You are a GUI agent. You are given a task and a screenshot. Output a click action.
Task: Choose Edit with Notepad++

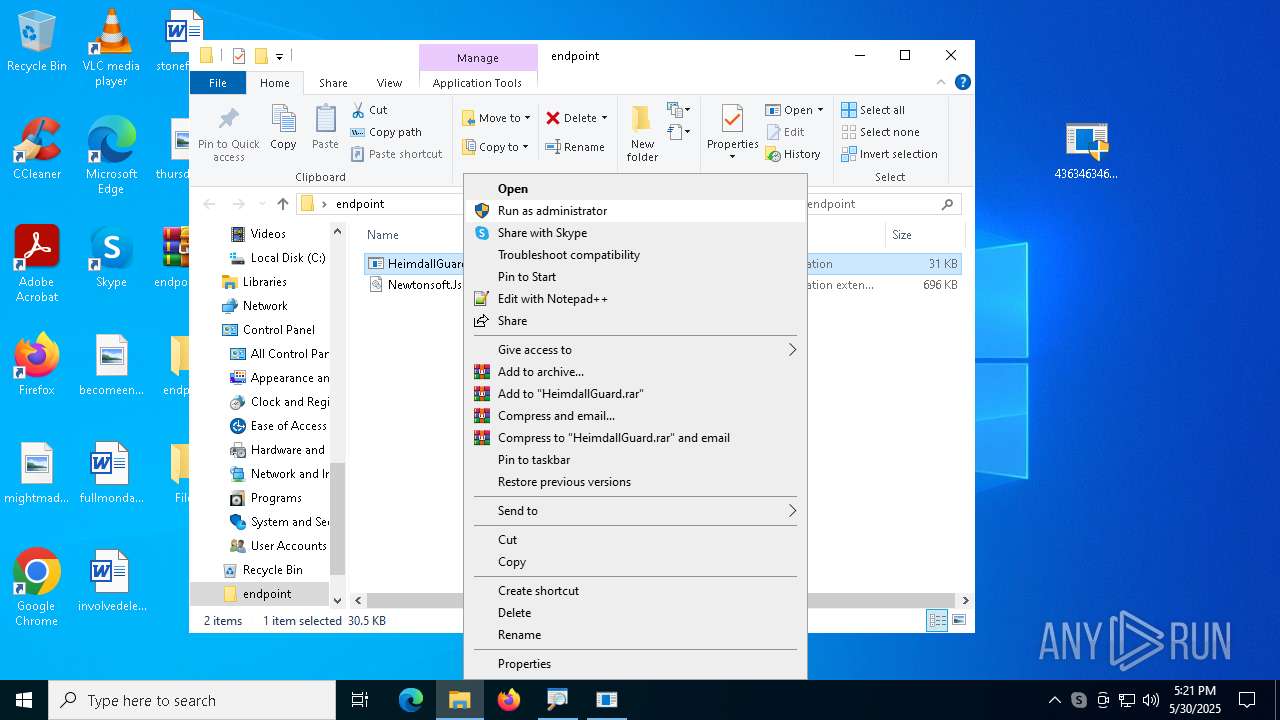(636, 299)
